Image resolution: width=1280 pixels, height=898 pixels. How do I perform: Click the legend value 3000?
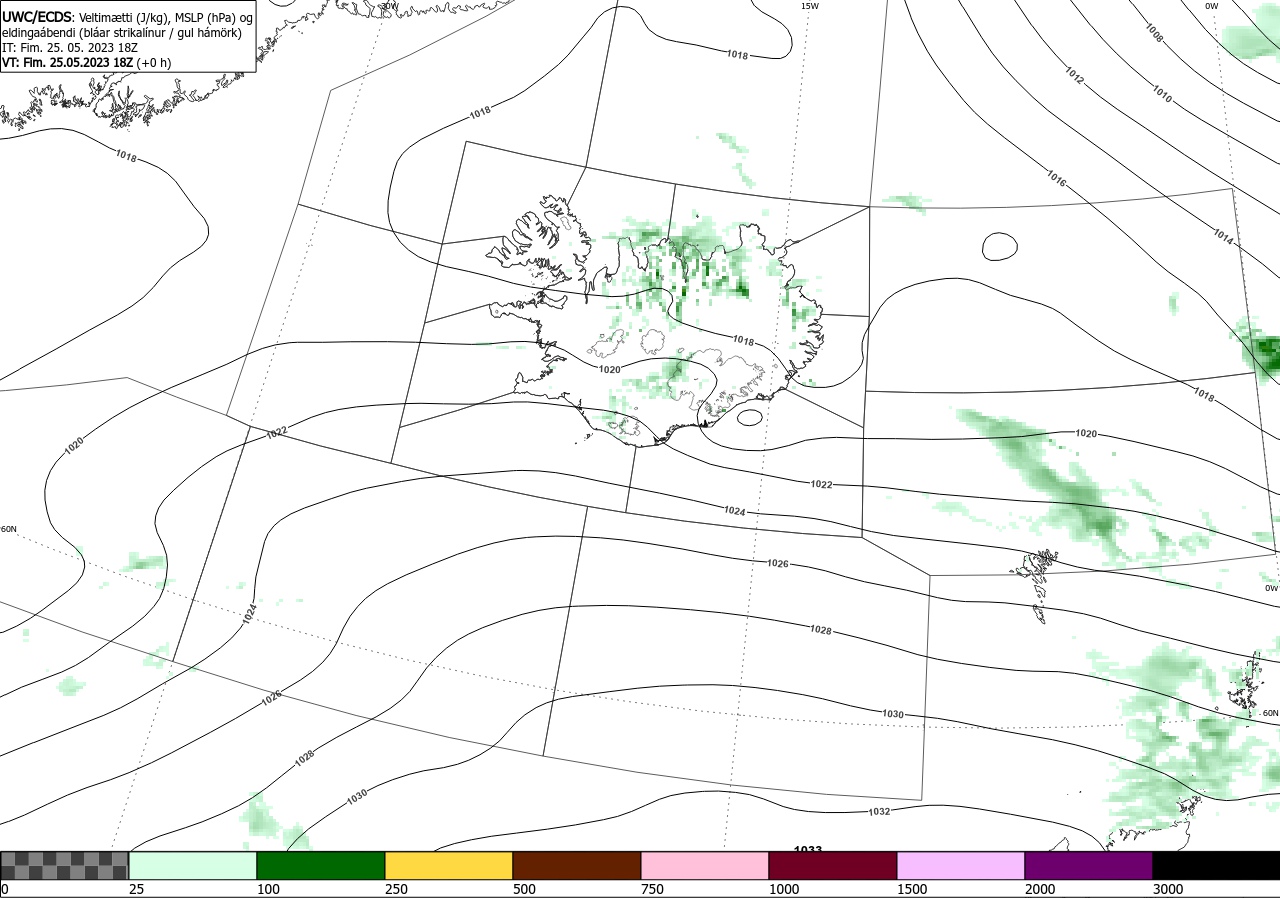click(1168, 889)
